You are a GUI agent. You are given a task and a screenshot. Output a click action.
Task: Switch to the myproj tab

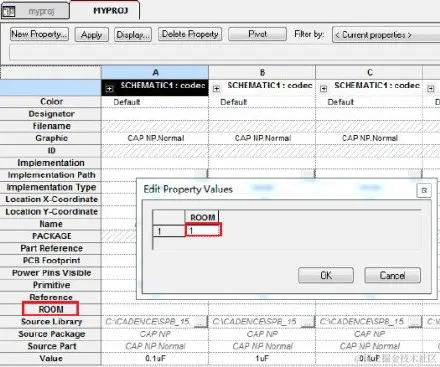(35, 10)
